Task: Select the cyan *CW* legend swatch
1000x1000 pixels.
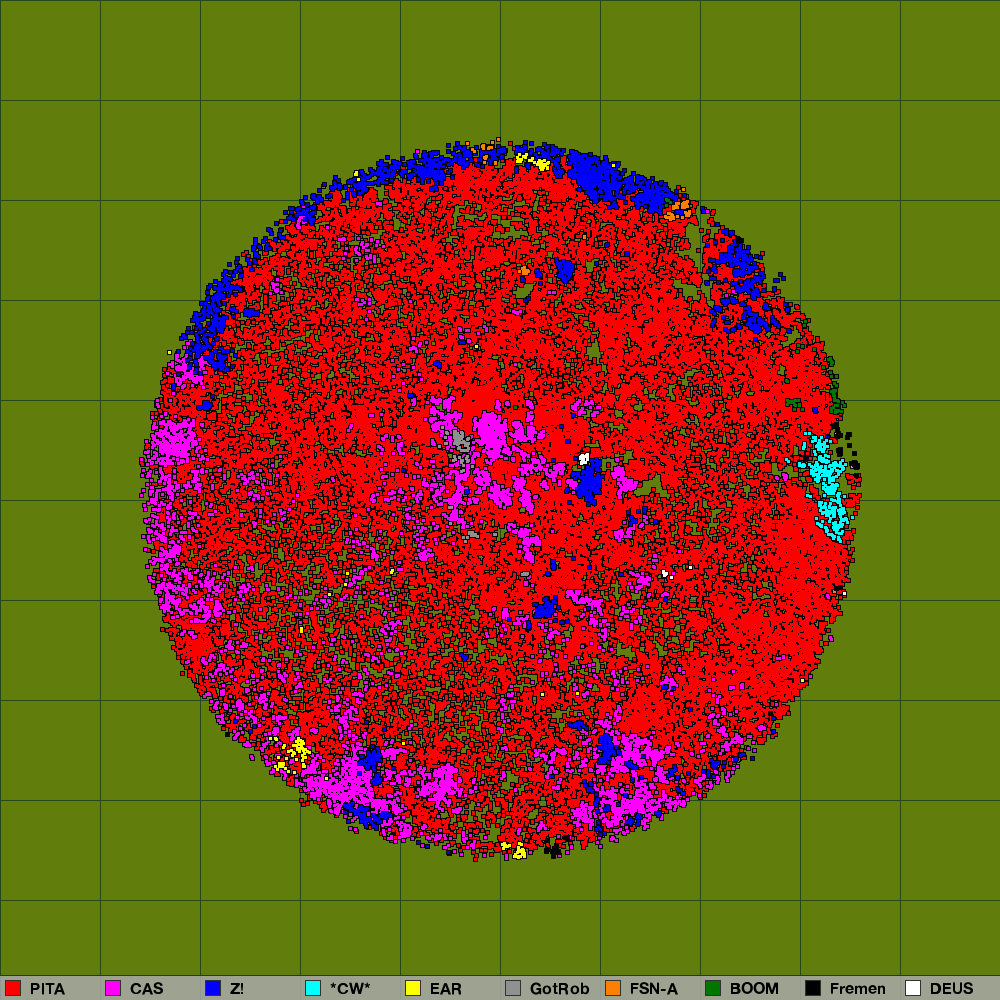Action: click(x=313, y=988)
